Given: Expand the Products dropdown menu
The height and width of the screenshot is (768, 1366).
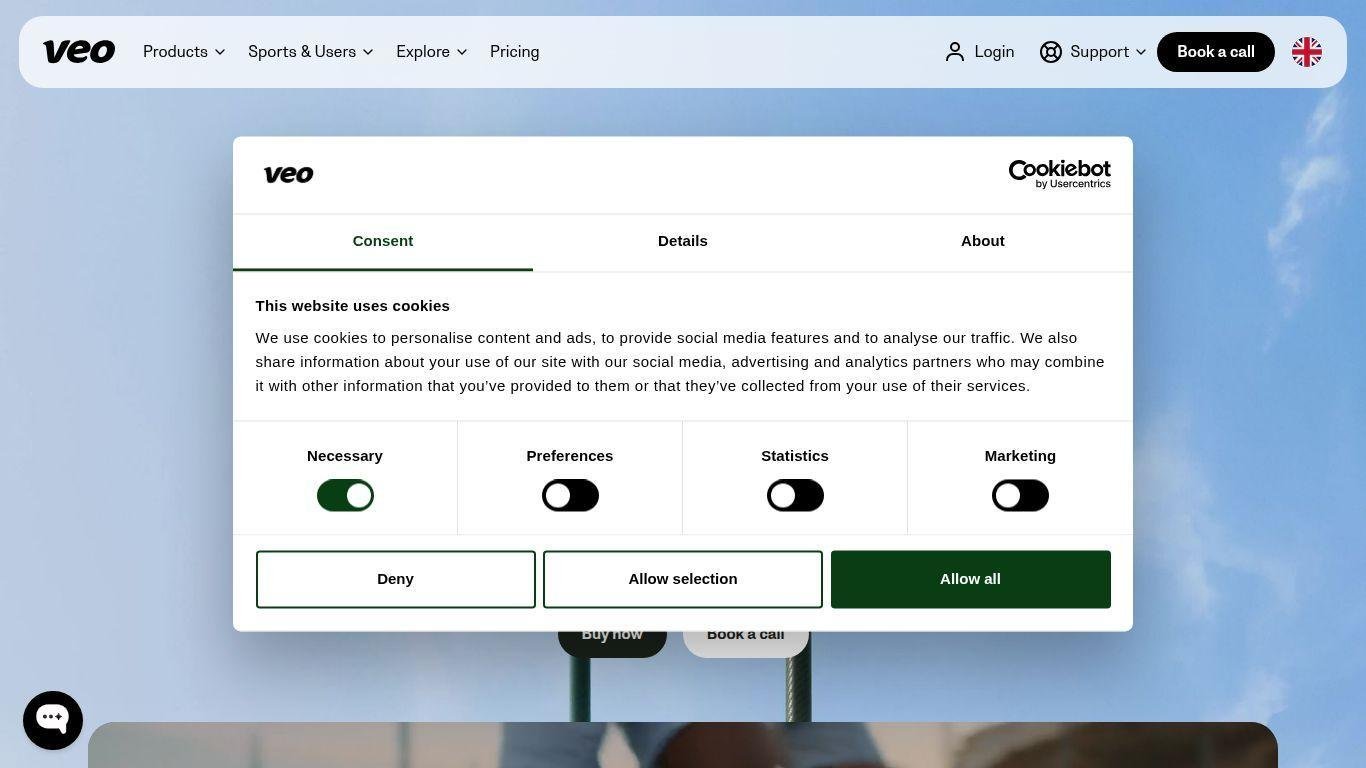Looking at the screenshot, I should pos(184,52).
